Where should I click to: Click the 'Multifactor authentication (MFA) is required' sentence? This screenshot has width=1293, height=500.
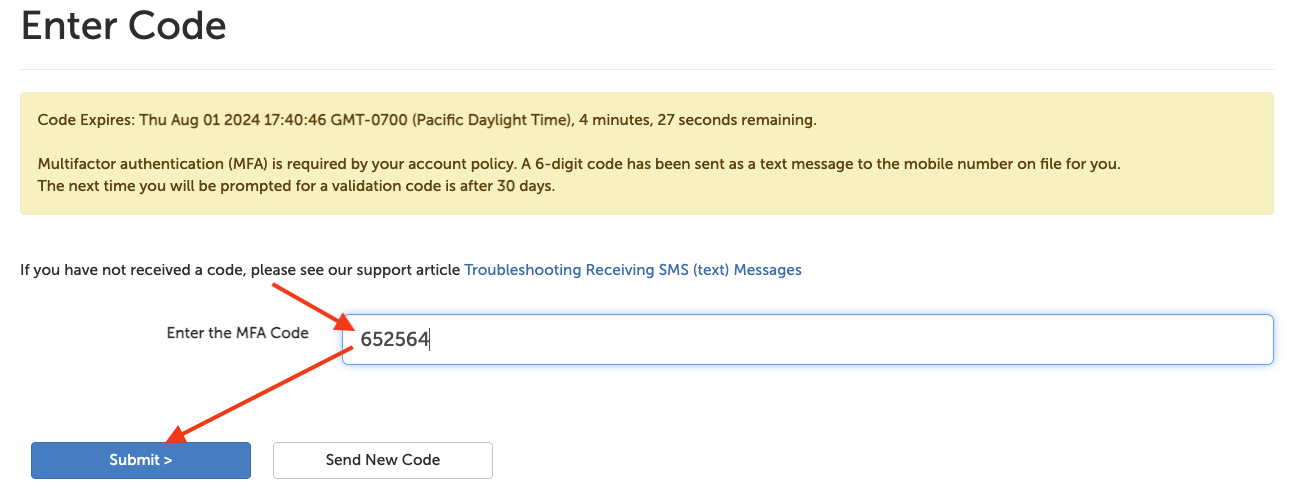point(300,164)
